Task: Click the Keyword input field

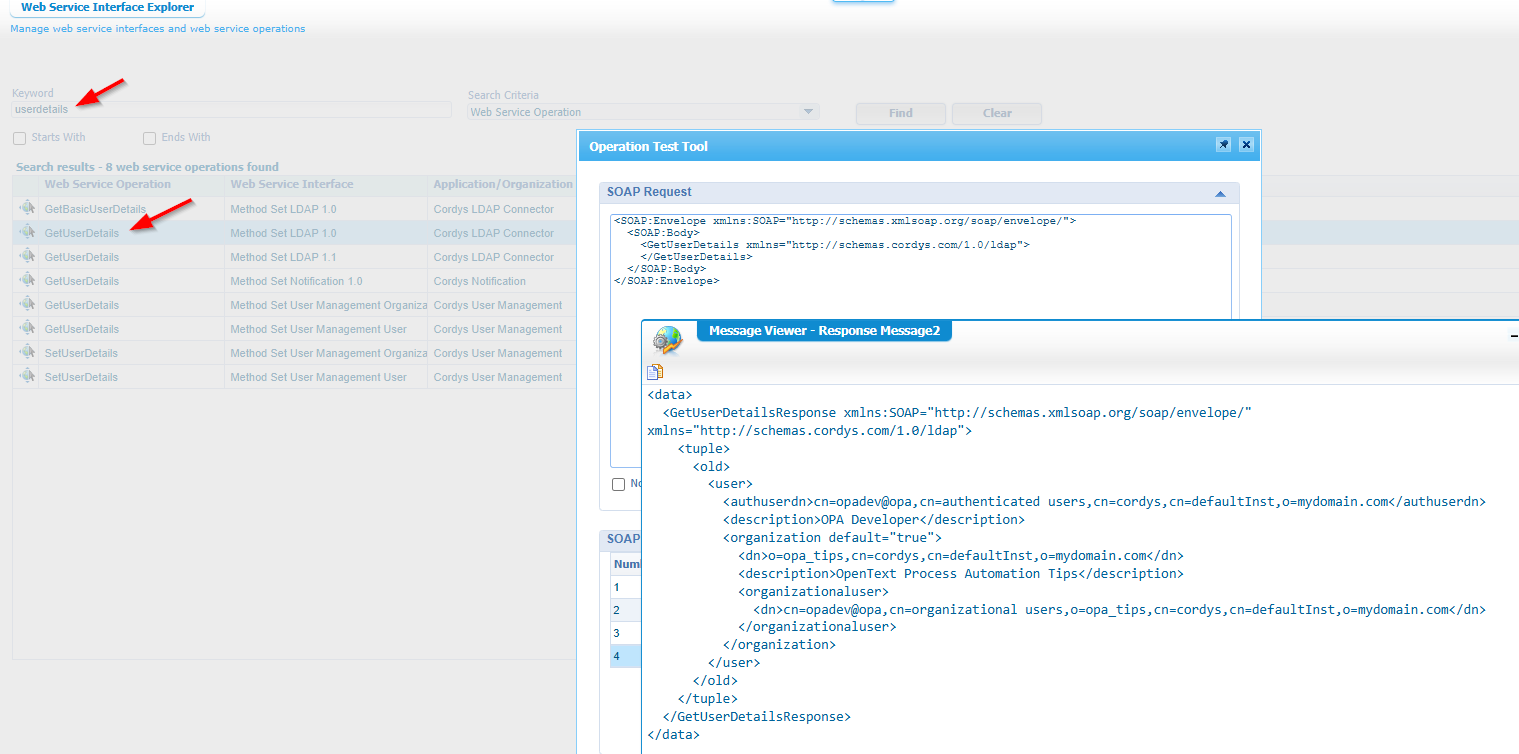Action: [230, 110]
